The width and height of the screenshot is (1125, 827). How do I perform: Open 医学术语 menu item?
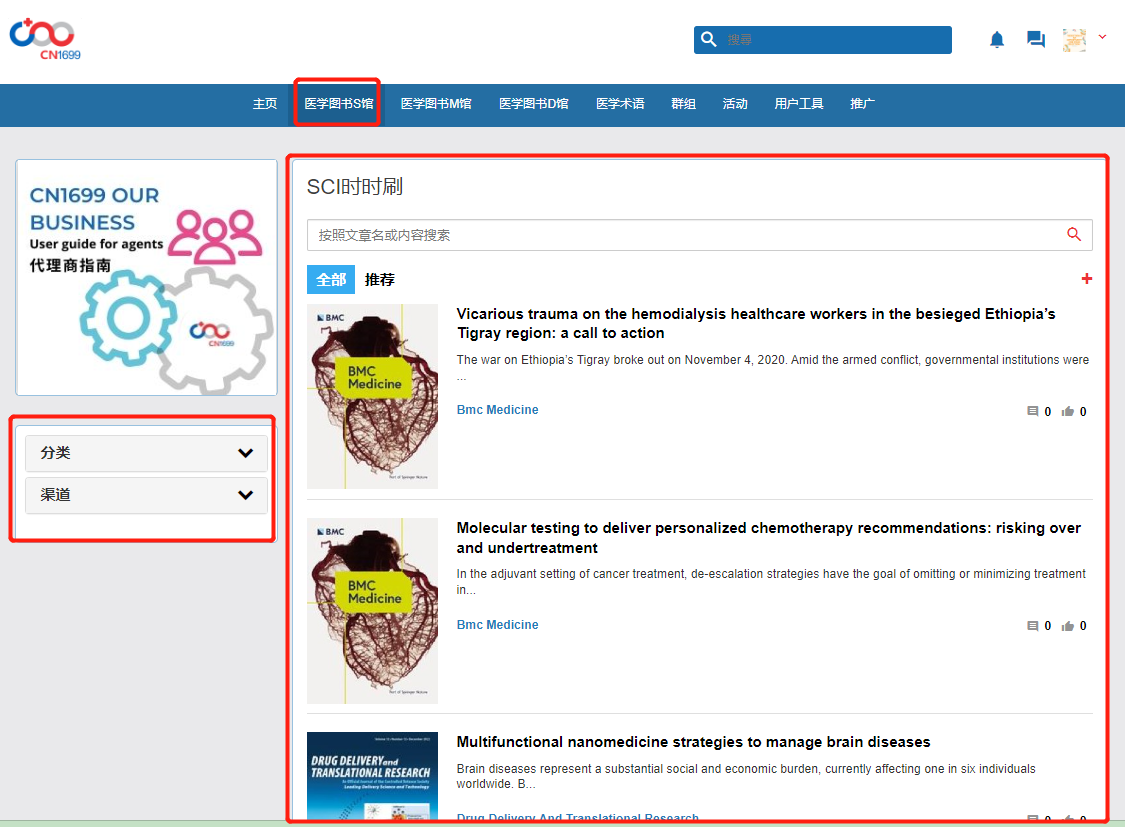click(x=620, y=104)
